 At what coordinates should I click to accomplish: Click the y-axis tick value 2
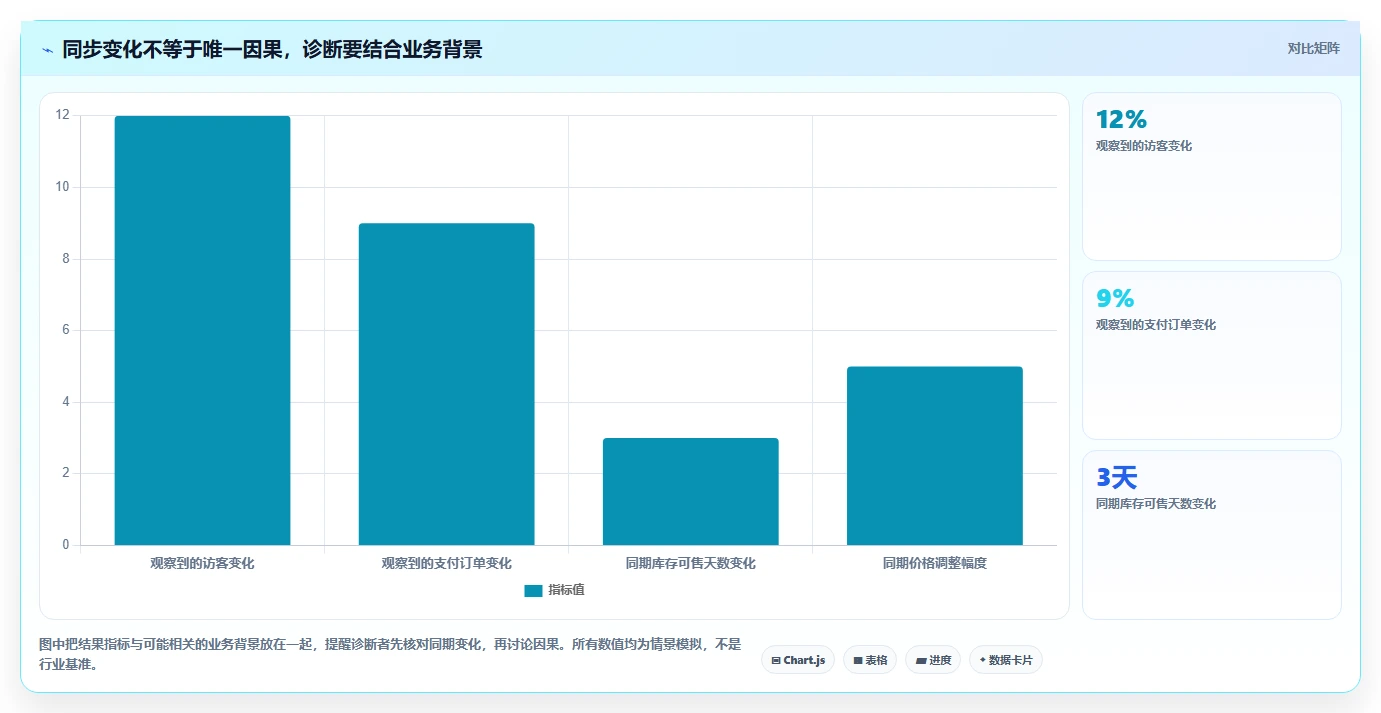click(66, 473)
